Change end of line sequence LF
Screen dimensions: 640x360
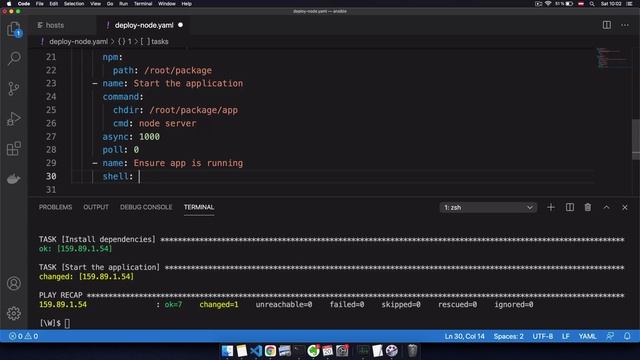566,336
